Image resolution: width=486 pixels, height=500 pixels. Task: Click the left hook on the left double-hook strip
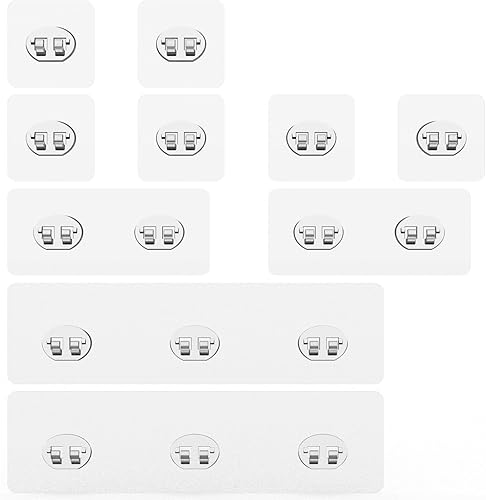pyautogui.click(x=58, y=232)
